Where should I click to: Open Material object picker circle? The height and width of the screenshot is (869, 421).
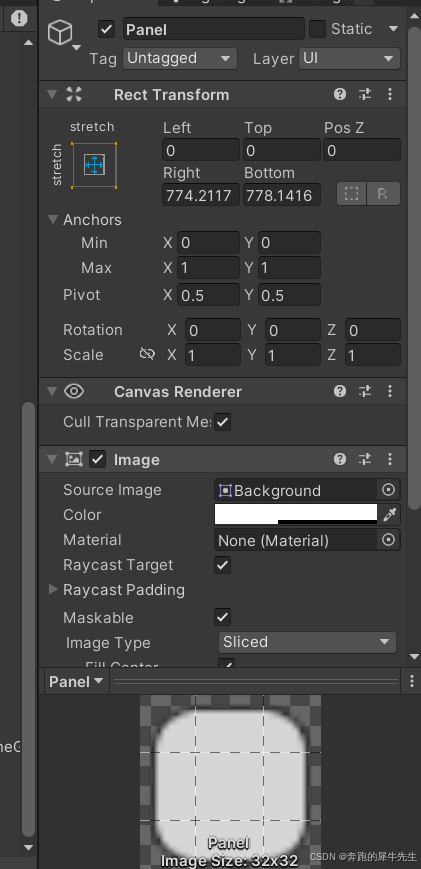click(389, 540)
